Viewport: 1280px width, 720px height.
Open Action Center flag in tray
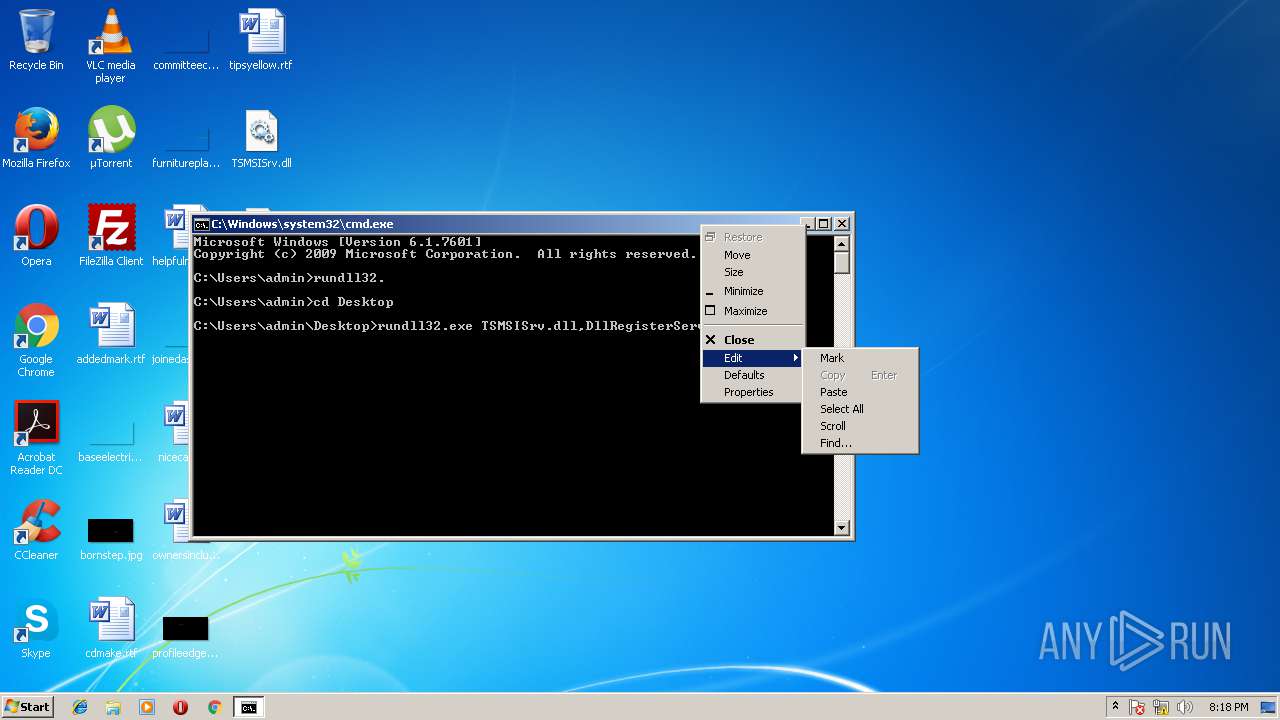pyautogui.click(x=1137, y=707)
